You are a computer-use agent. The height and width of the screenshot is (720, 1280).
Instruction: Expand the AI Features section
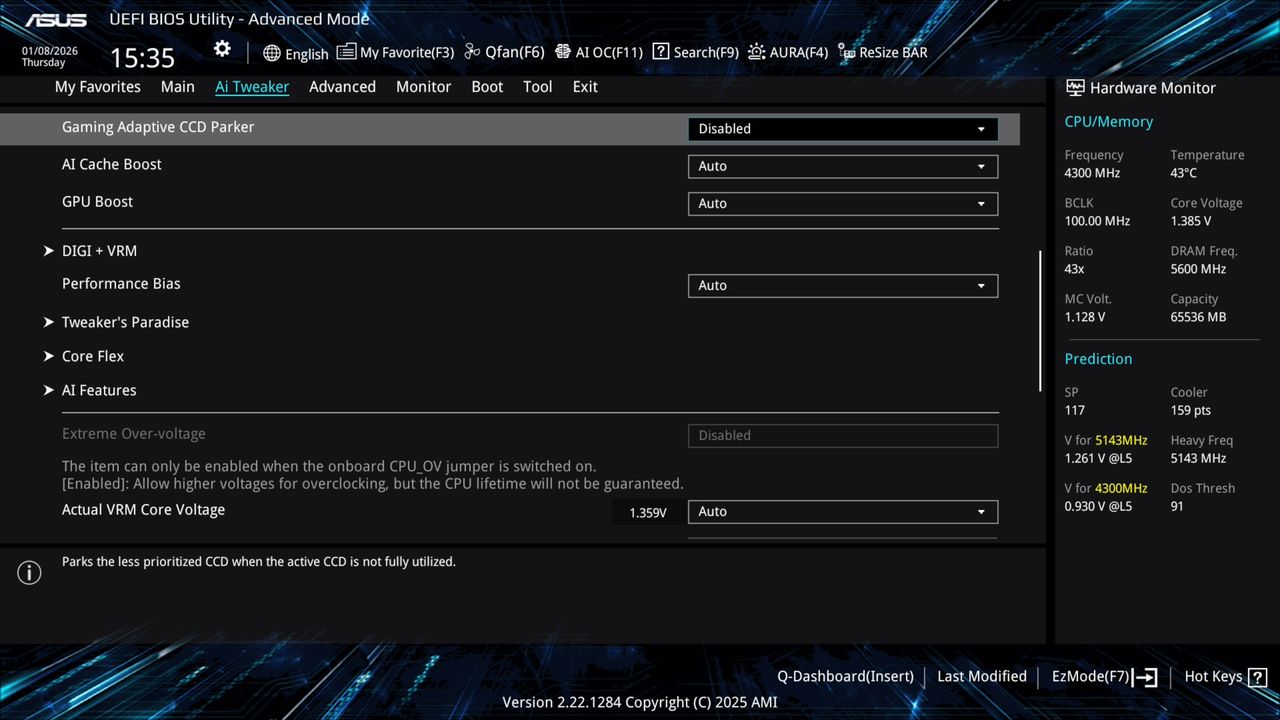[x=99, y=390]
